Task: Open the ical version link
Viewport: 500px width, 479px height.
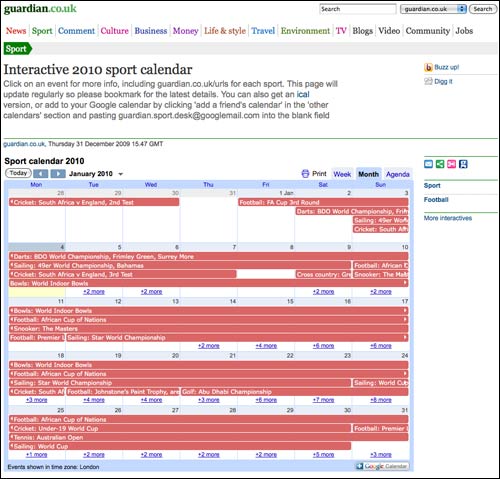Action: click(303, 94)
